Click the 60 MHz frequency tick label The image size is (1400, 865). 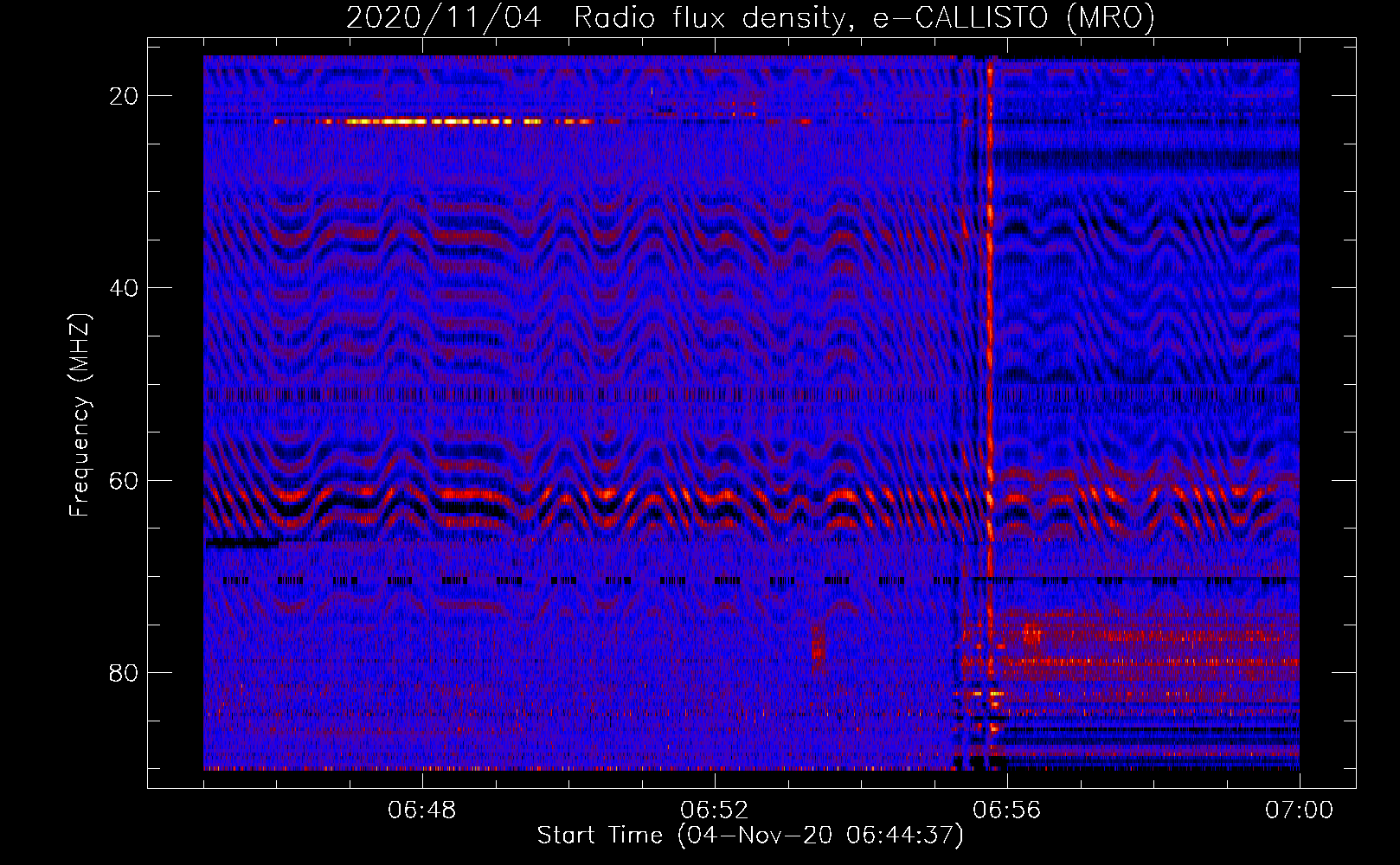tap(124, 480)
